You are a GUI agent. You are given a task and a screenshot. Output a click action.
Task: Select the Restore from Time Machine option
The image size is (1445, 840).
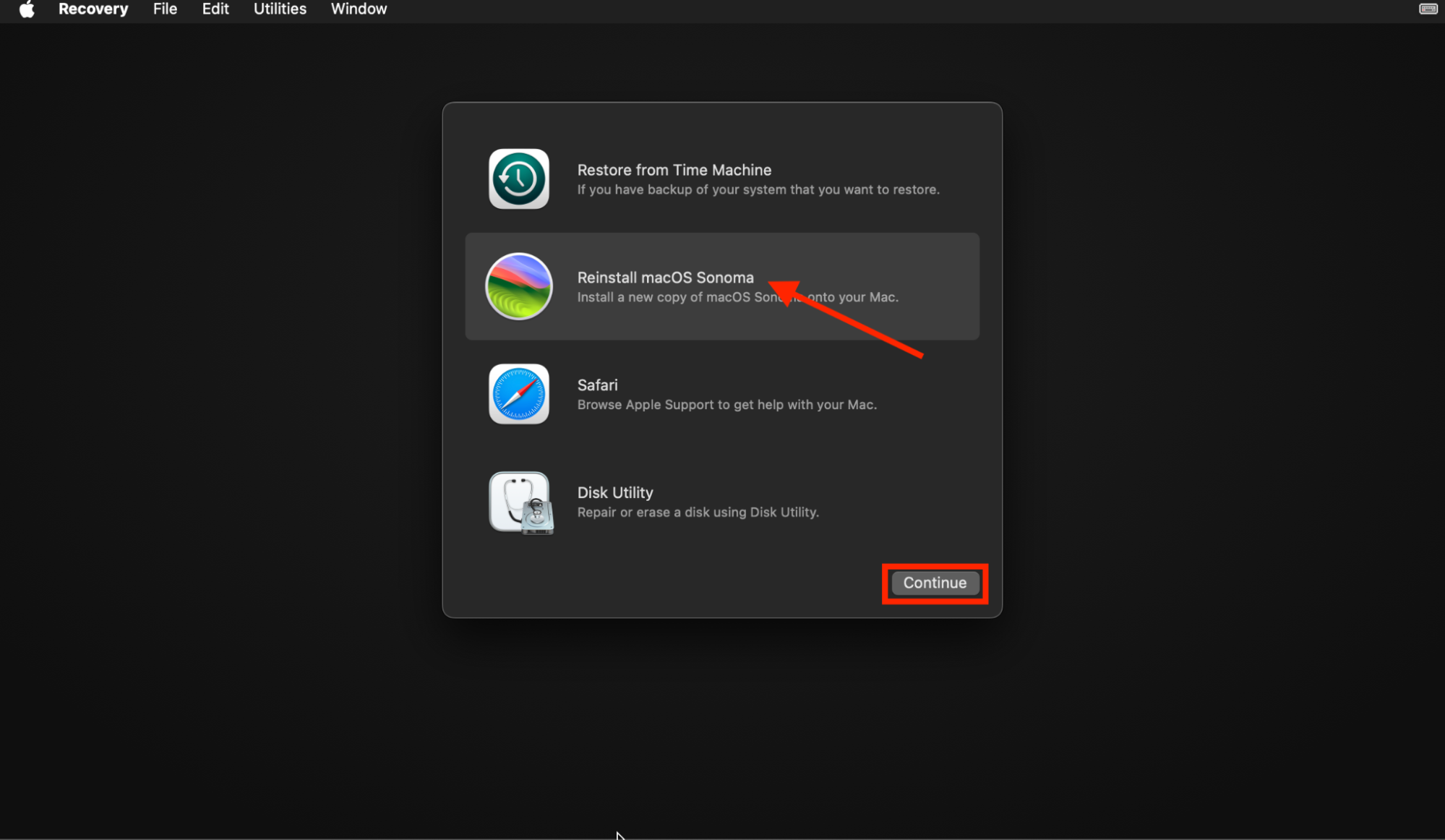[721, 179]
